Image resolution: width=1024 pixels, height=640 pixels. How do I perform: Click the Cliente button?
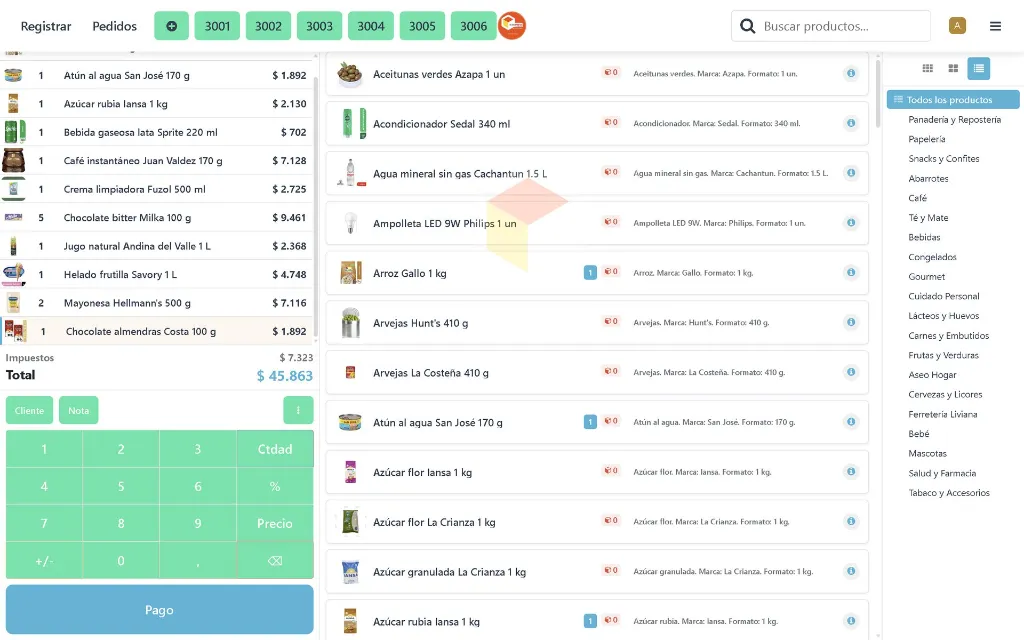point(29,410)
